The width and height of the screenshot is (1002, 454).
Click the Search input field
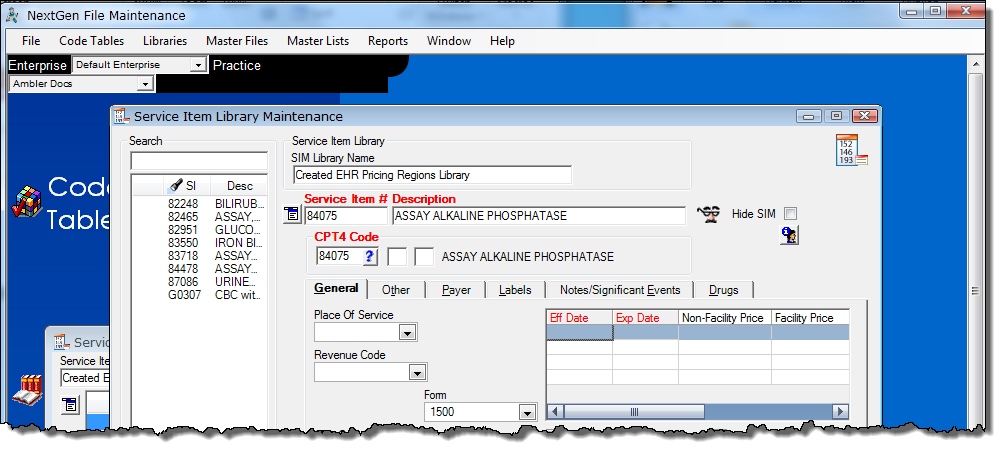tap(199, 160)
